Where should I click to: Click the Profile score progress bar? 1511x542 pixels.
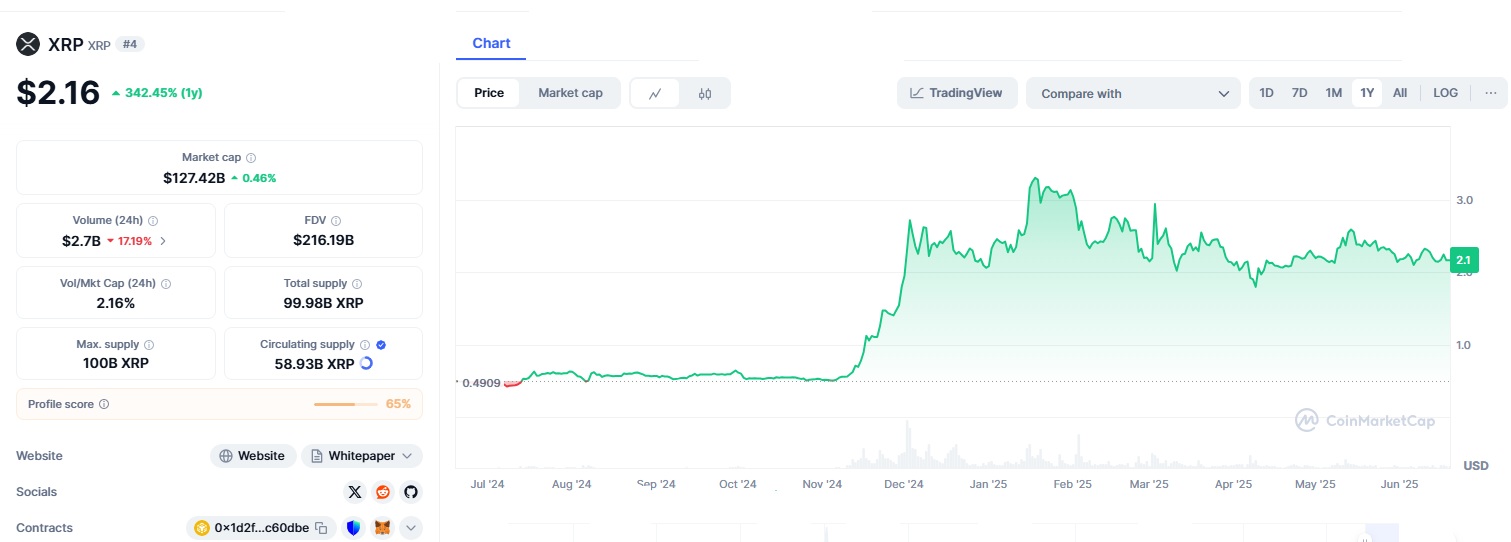(334, 404)
